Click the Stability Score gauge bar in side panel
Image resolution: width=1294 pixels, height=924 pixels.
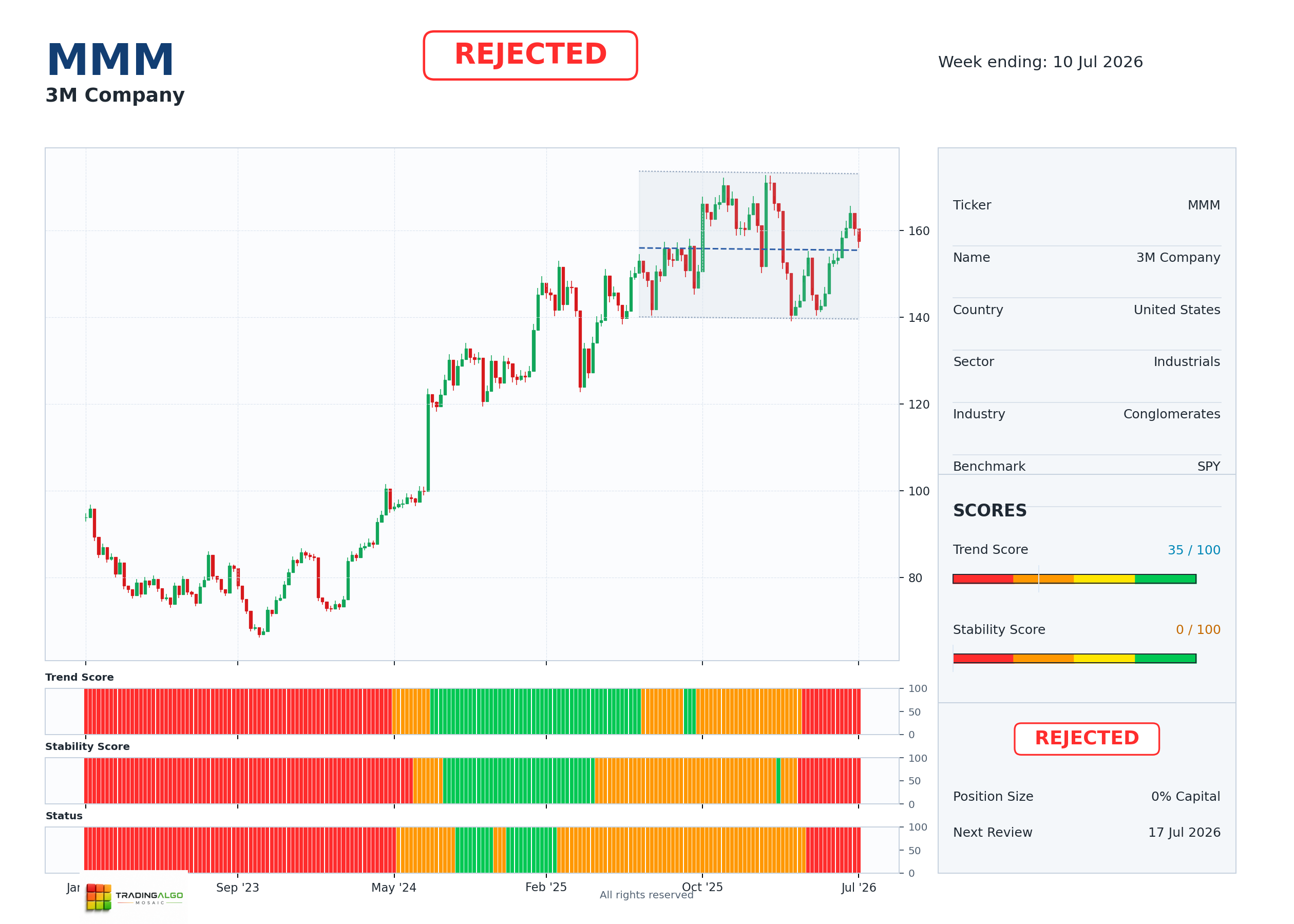[1074, 658]
